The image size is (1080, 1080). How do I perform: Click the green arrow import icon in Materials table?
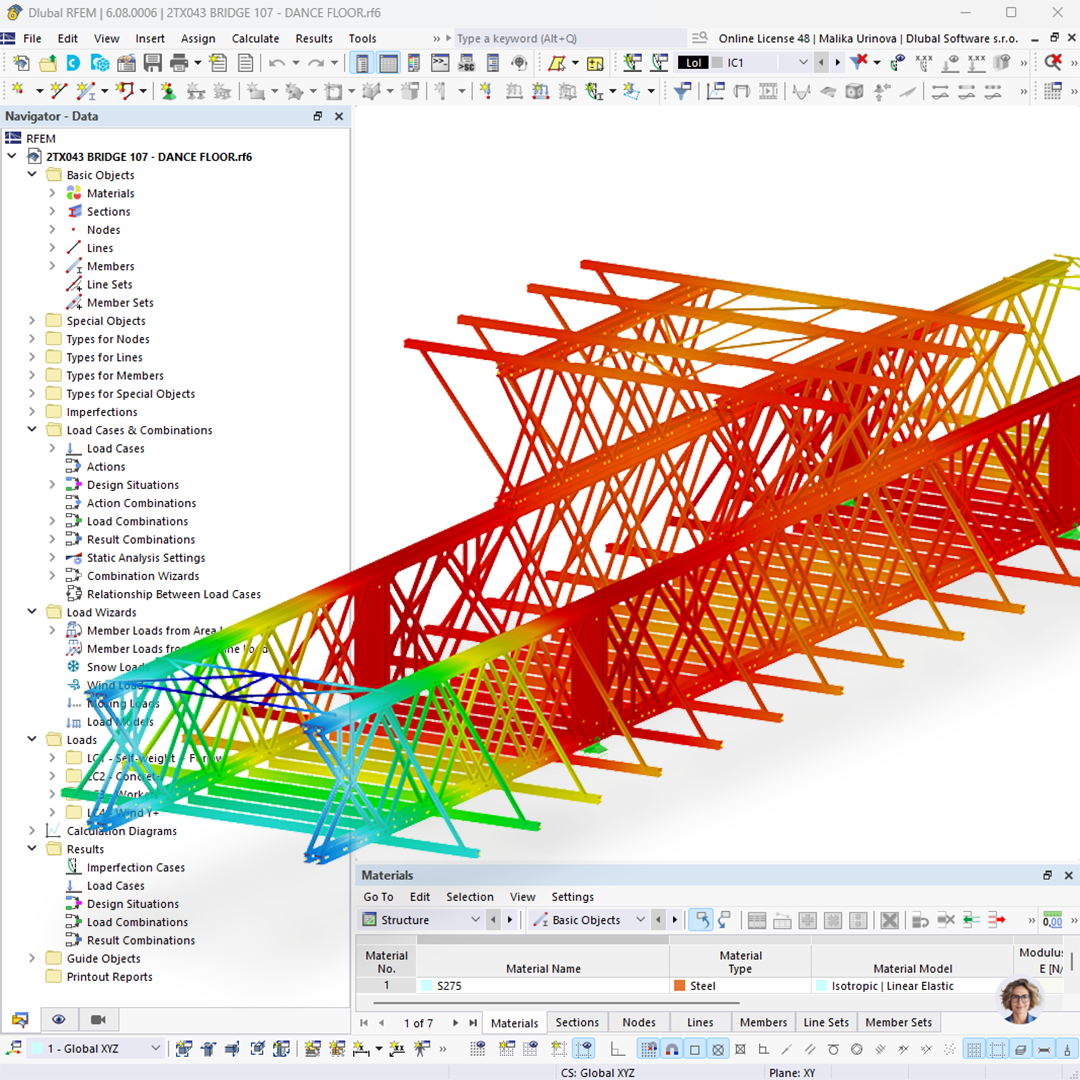click(971, 920)
